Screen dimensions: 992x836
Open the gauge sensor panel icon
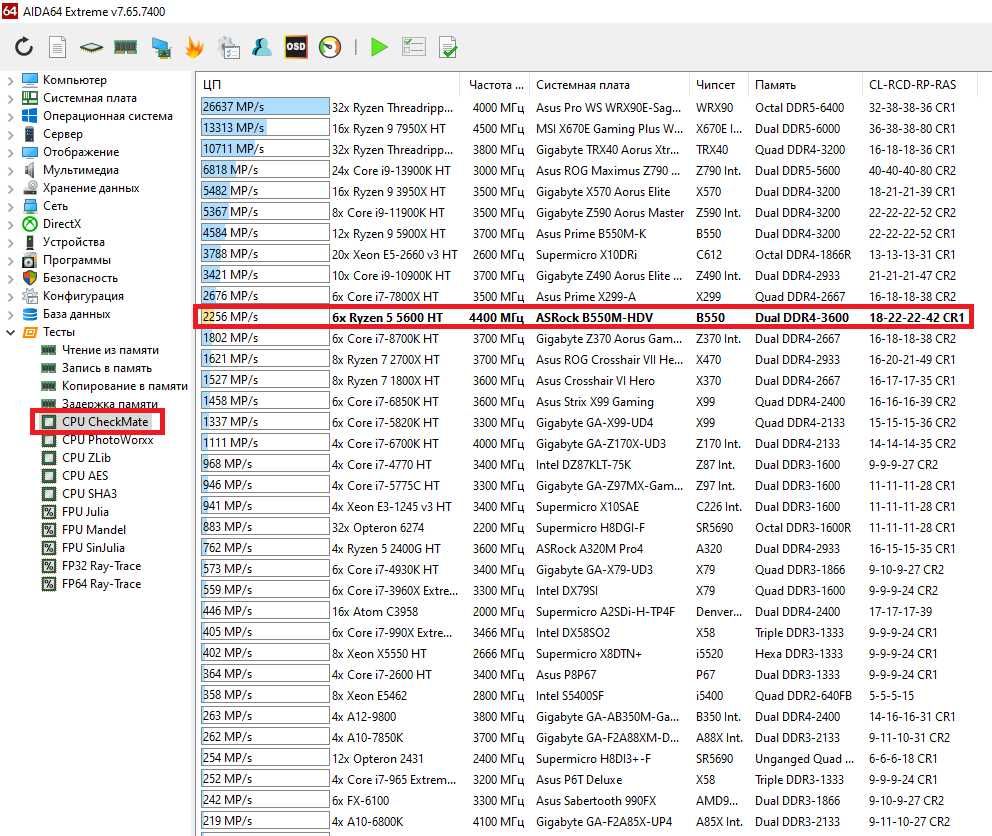coord(330,47)
